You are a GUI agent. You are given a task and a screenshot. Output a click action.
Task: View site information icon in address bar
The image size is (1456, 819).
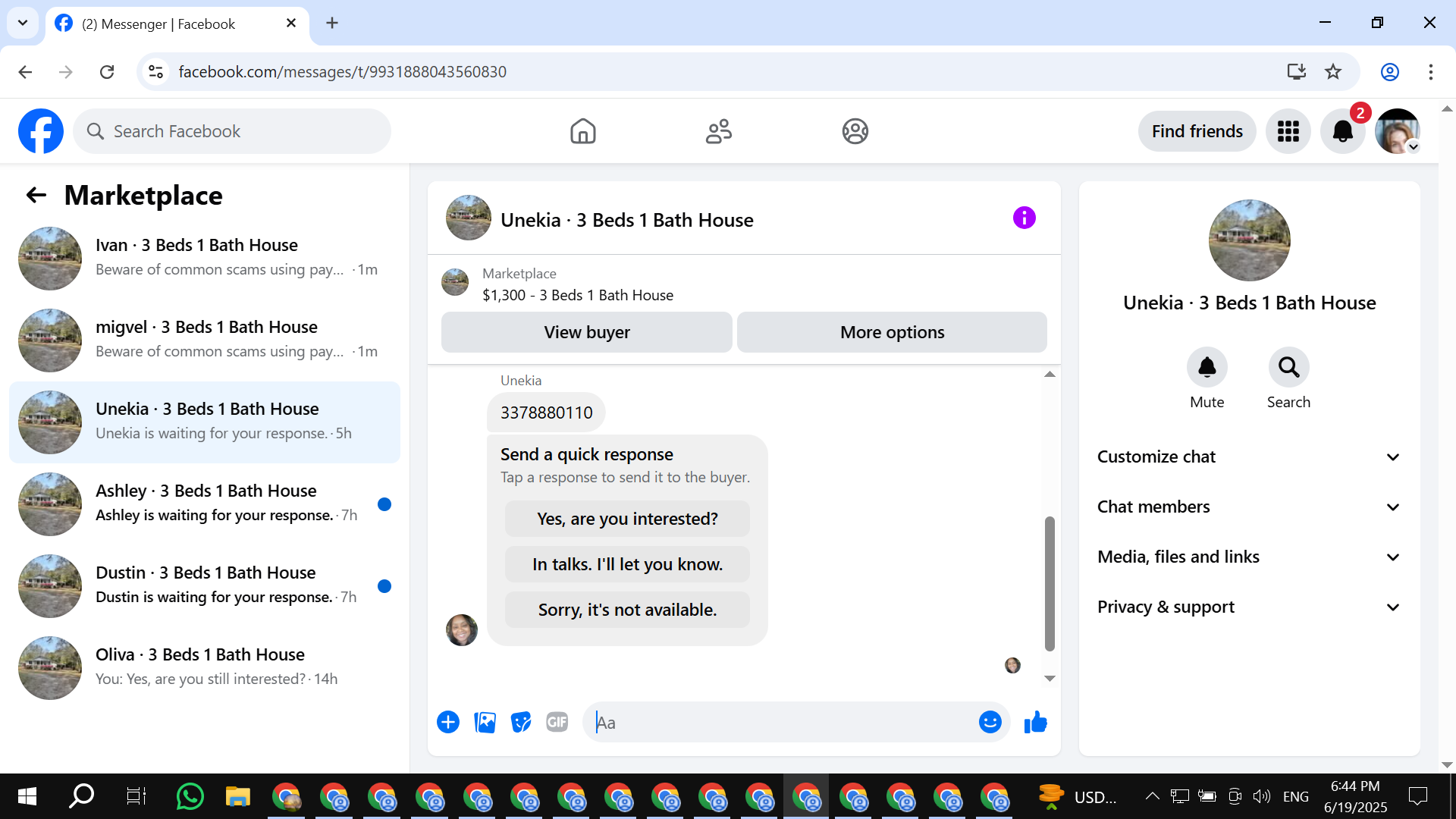click(156, 72)
